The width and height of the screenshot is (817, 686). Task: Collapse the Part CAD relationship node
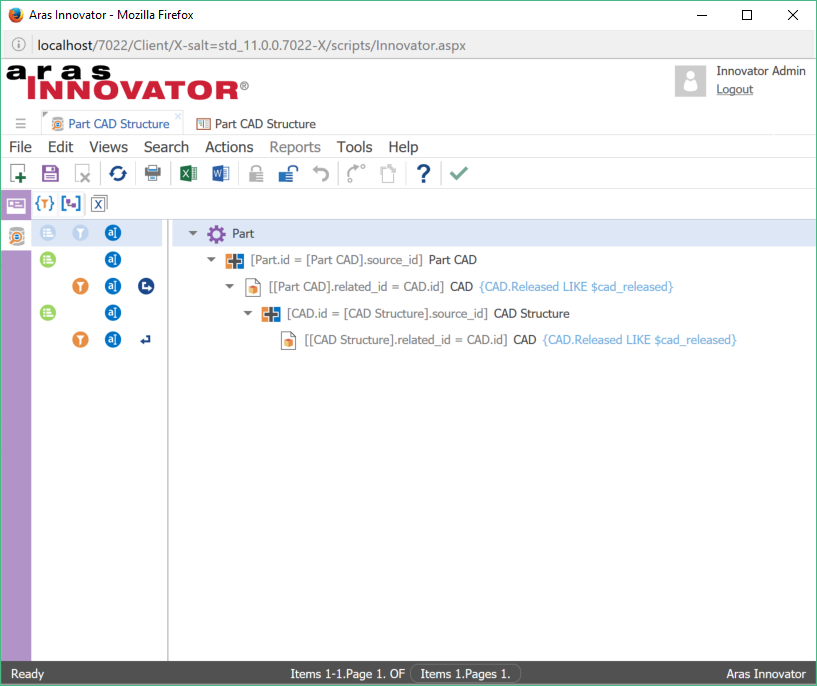[211, 260]
